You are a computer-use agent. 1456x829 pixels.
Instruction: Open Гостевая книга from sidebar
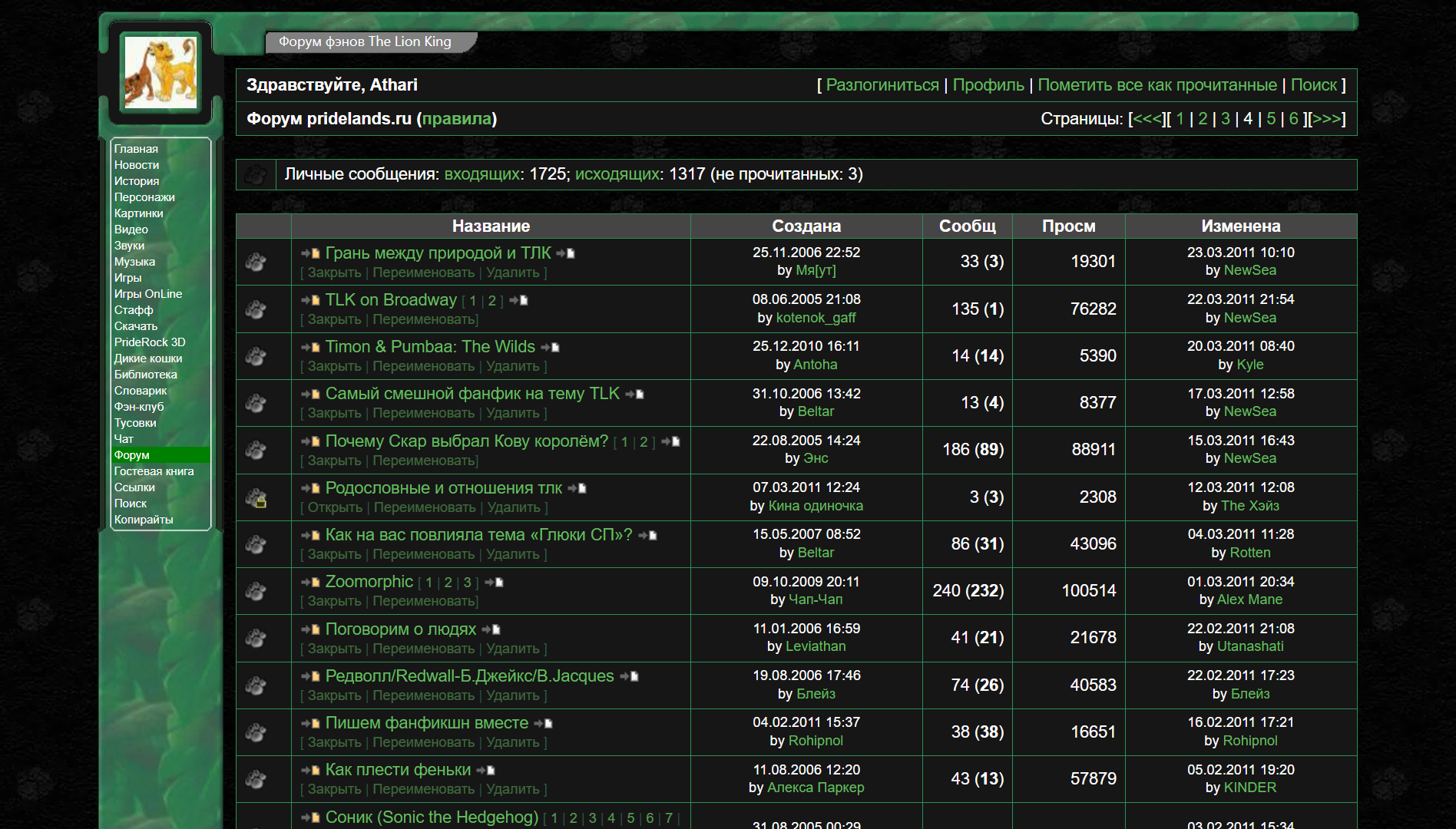[154, 471]
